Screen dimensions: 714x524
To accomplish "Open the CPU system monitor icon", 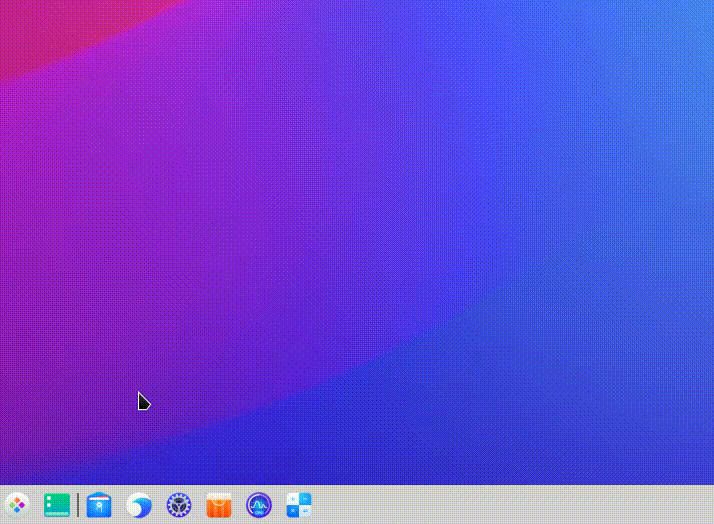I will [259, 505].
